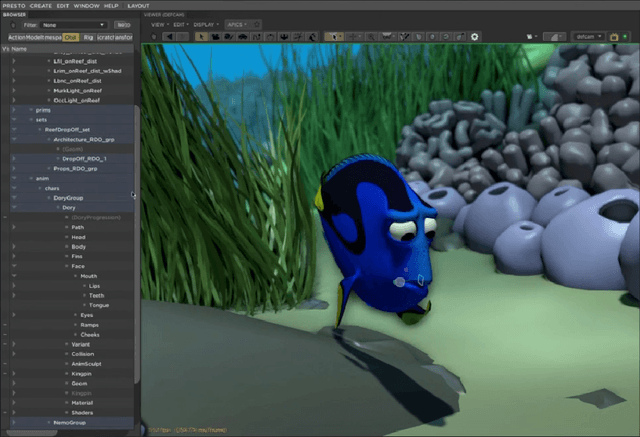Select the Mouth item in tree
Screen dimensions: 640x437
point(89,276)
